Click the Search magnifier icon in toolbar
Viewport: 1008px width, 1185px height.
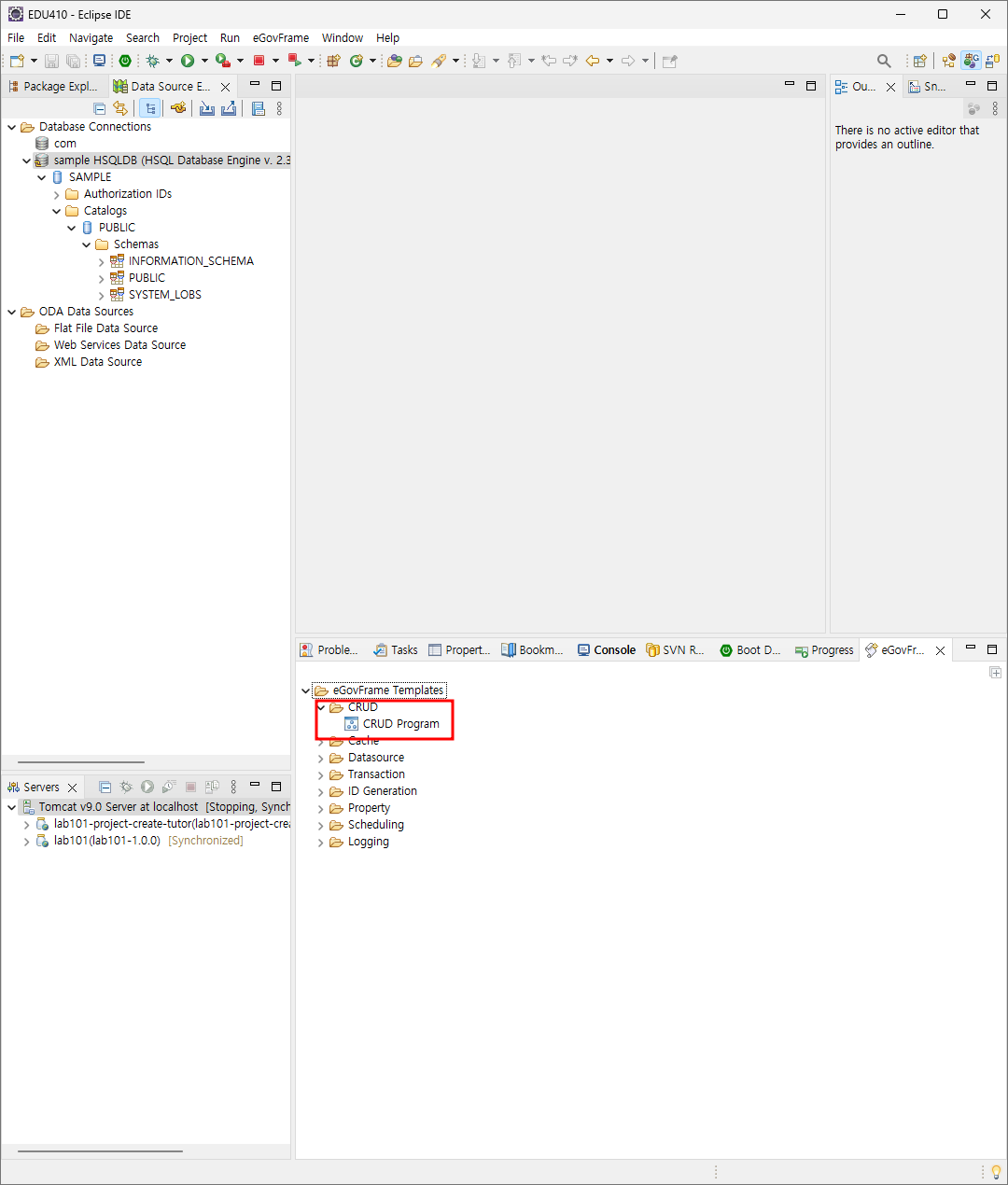[x=884, y=61]
